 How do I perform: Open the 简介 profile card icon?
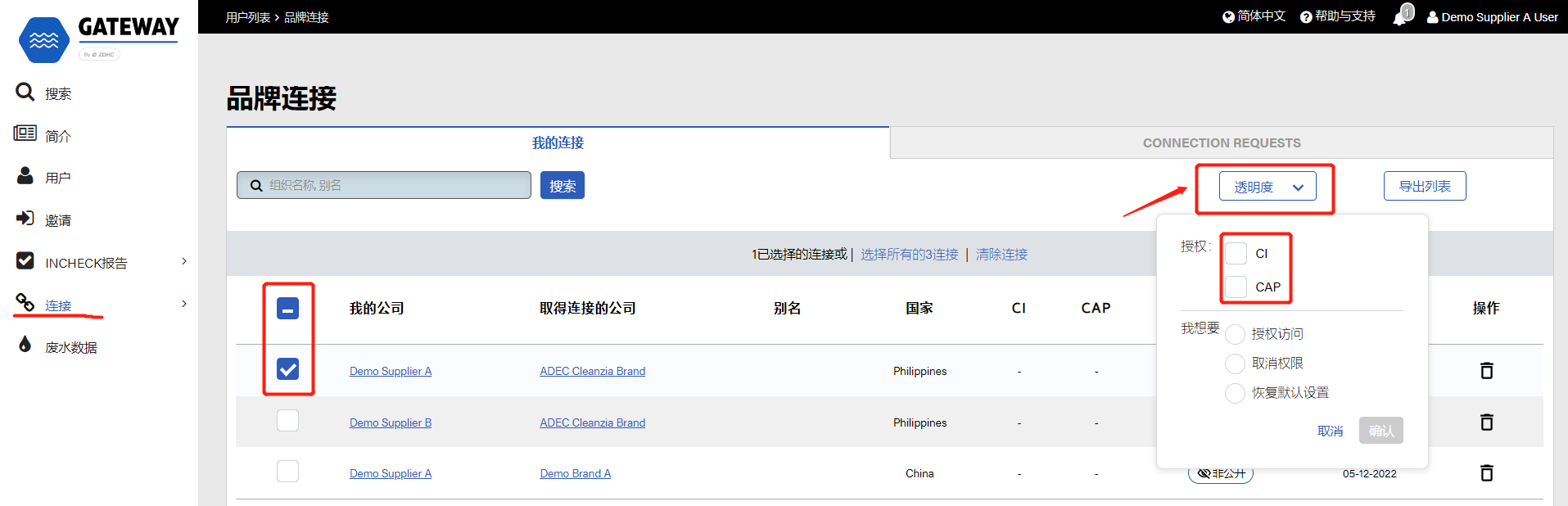coord(25,133)
